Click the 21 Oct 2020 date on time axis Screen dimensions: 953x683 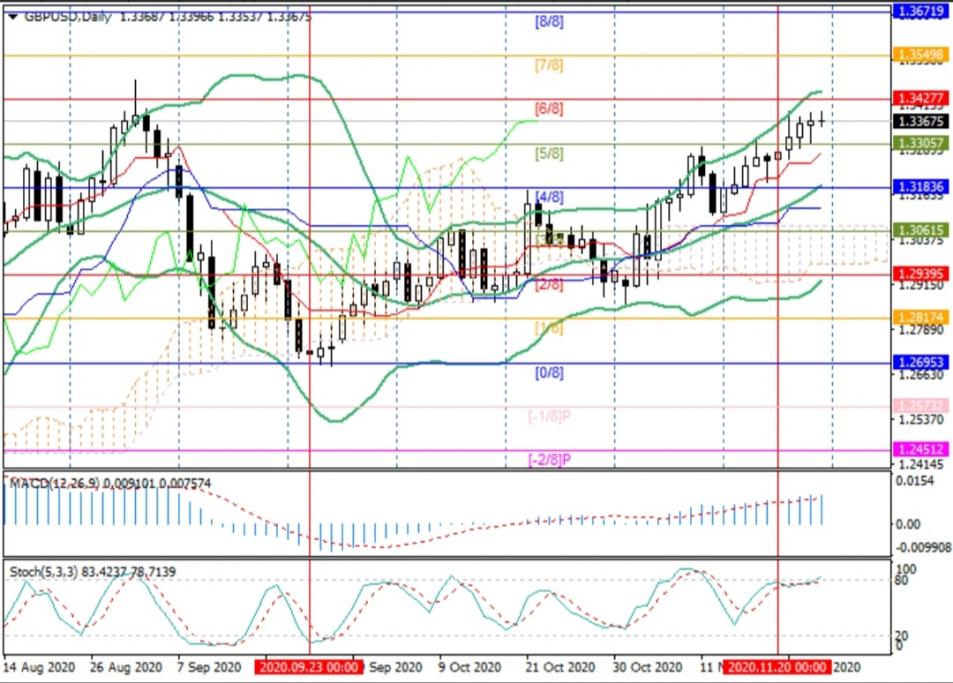[x=561, y=667]
